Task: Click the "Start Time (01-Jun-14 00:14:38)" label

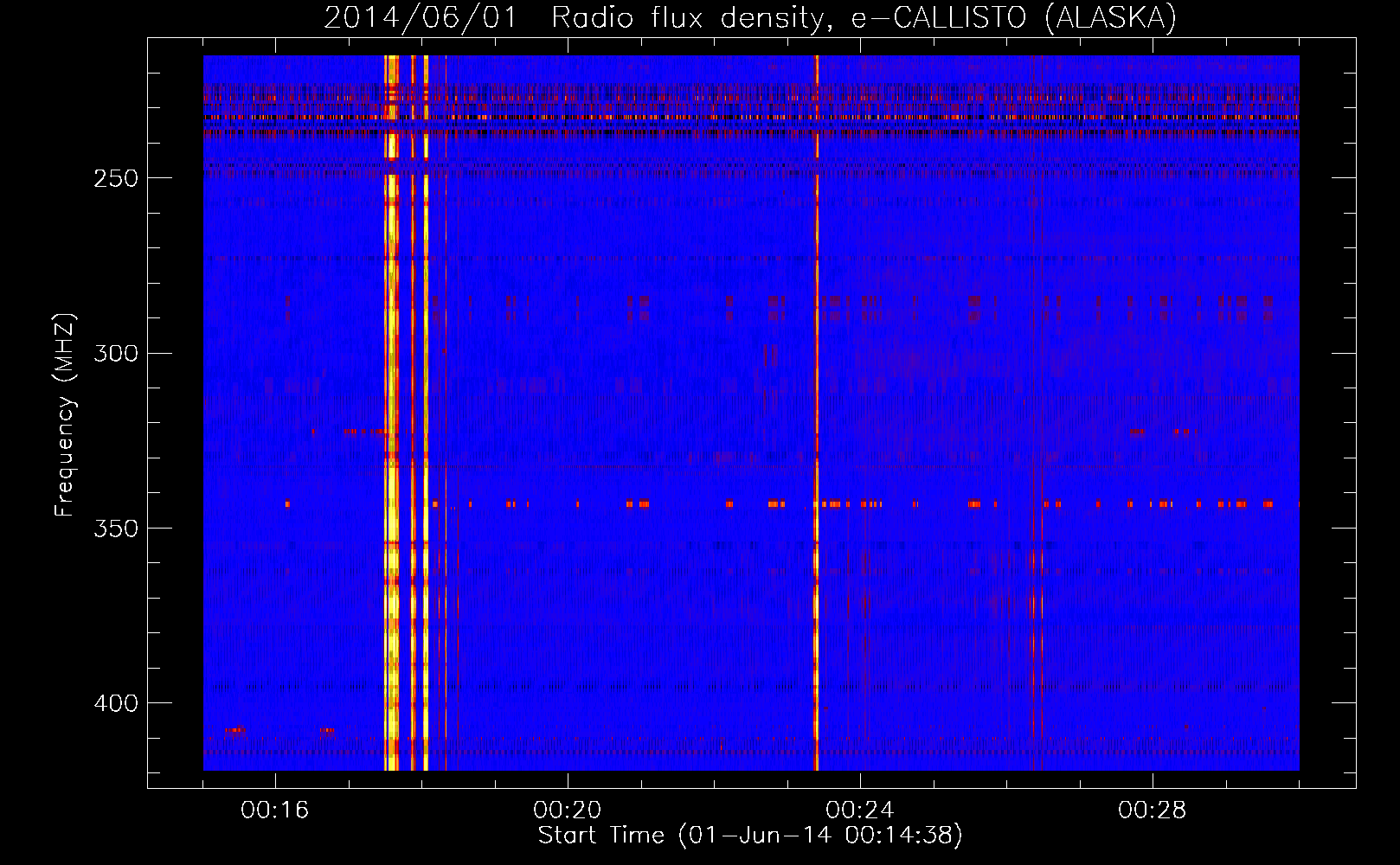Action: click(750, 836)
